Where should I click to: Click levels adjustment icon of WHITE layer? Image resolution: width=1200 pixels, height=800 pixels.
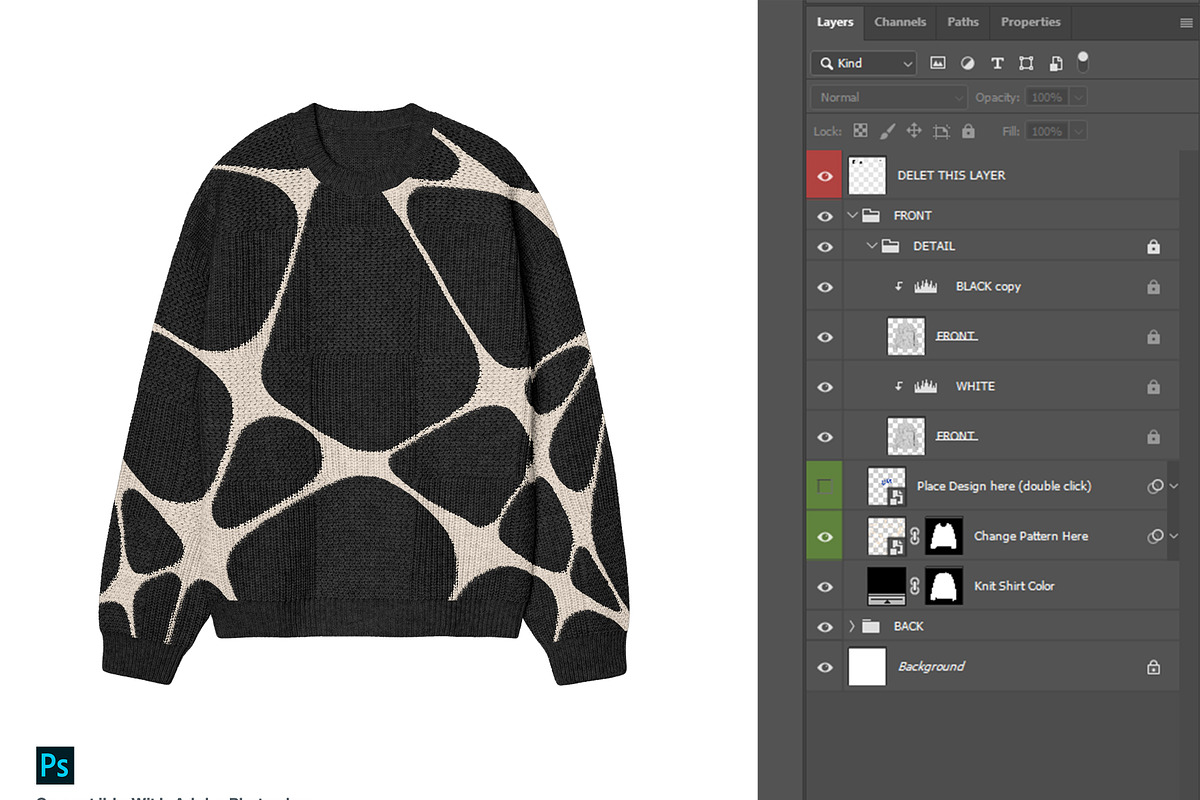click(925, 387)
